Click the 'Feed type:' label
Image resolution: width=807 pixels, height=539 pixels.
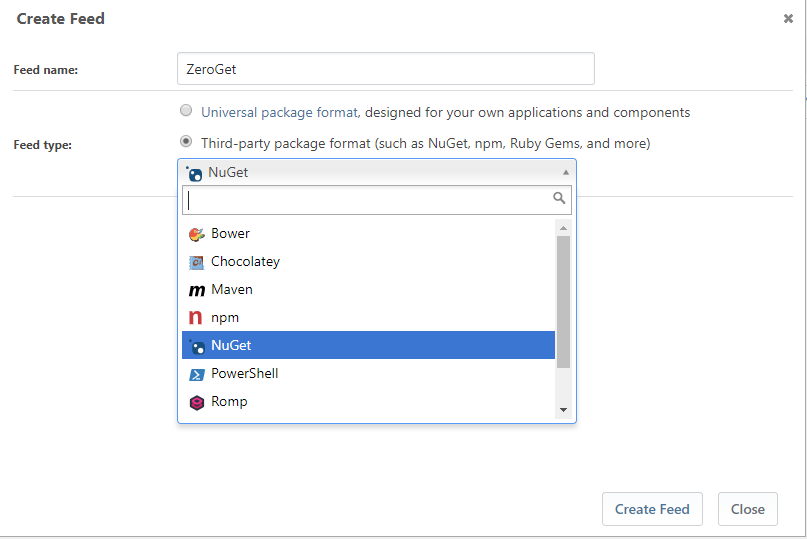coord(43,145)
